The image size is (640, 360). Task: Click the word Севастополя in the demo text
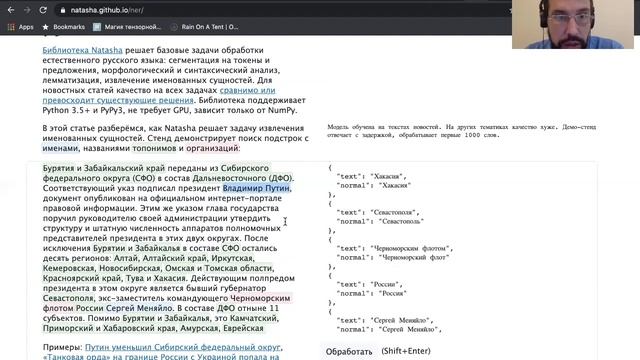pyautogui.click(x=68, y=298)
